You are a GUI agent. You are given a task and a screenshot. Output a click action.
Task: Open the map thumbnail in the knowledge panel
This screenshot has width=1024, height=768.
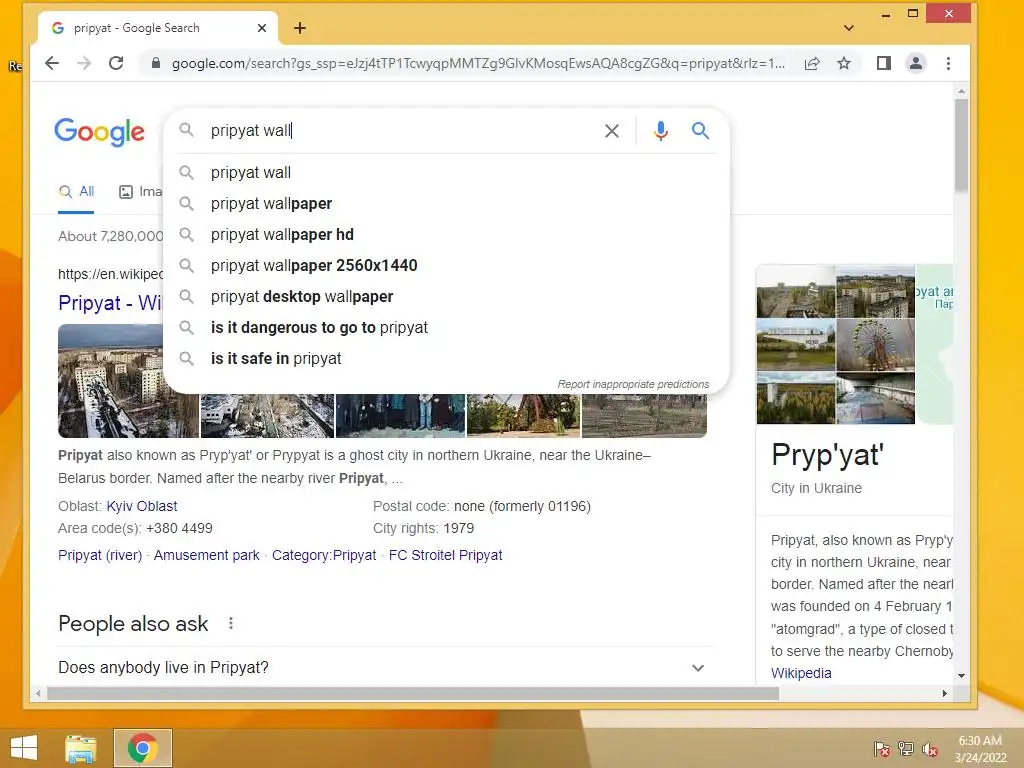click(x=935, y=344)
